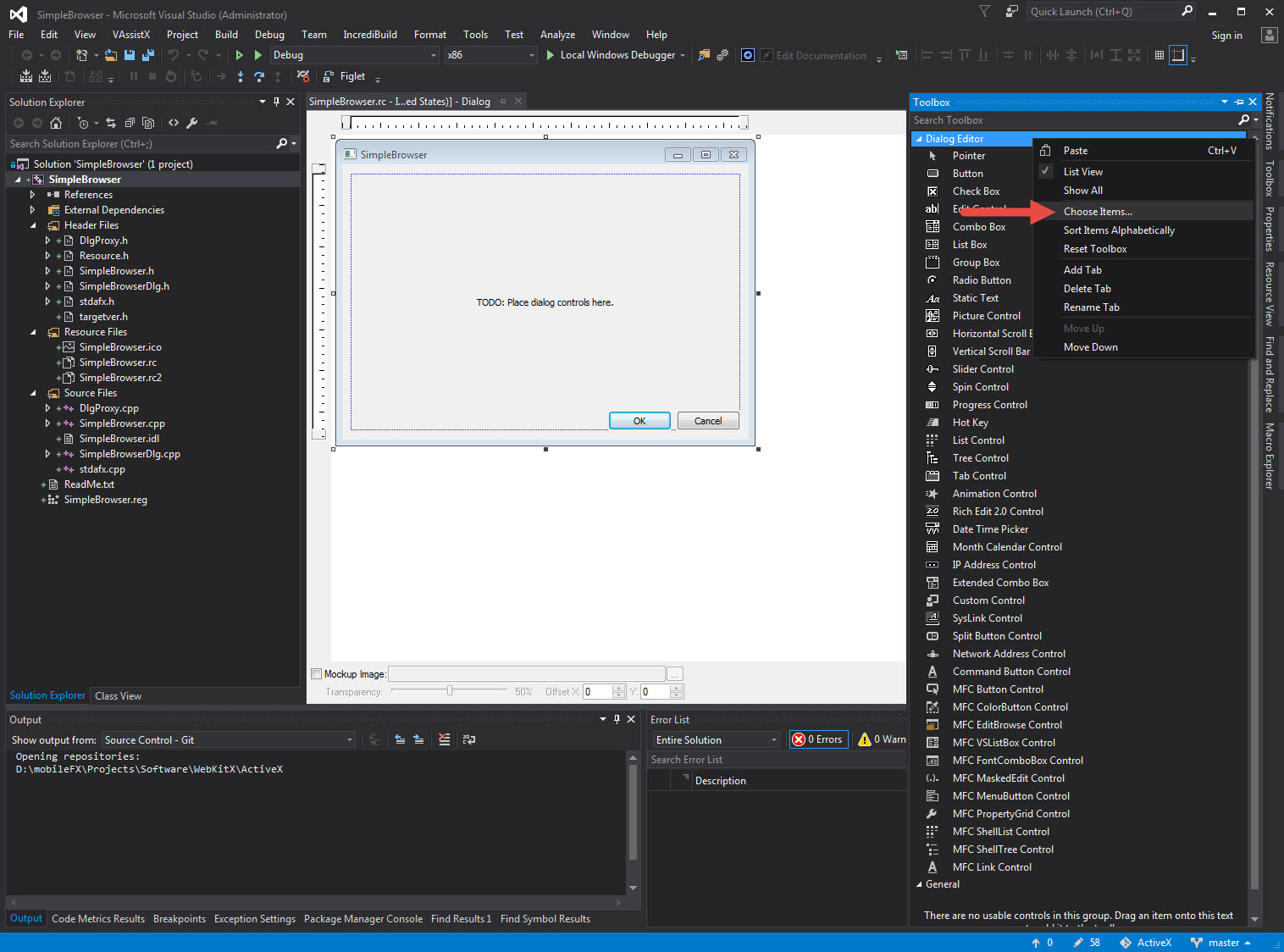The height and width of the screenshot is (952, 1284).
Task: Click the Transparency slider handle
Action: tap(450, 691)
